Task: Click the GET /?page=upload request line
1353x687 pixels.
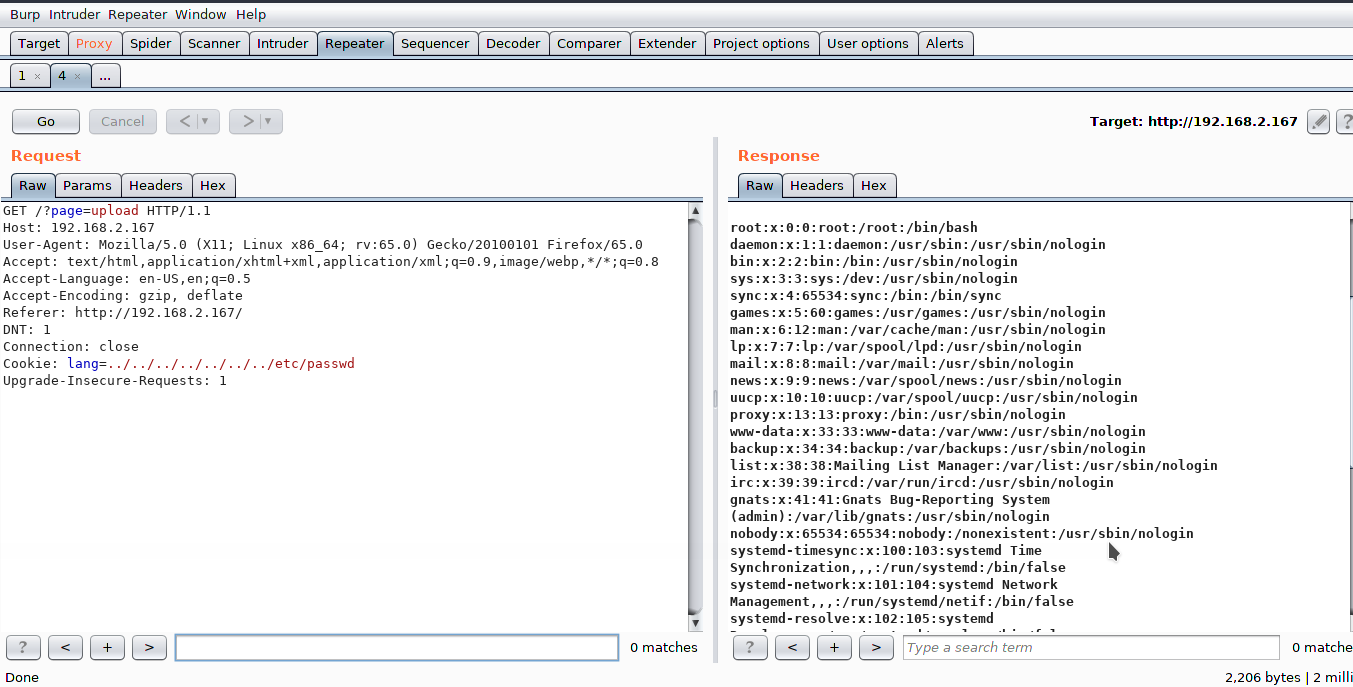Action: [107, 211]
